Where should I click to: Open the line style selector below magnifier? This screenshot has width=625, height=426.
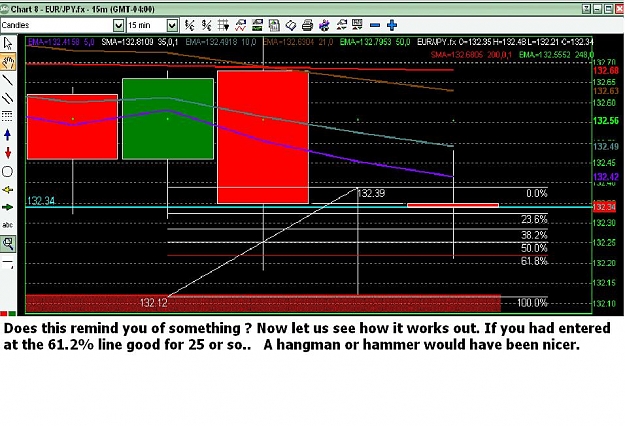coord(8,263)
